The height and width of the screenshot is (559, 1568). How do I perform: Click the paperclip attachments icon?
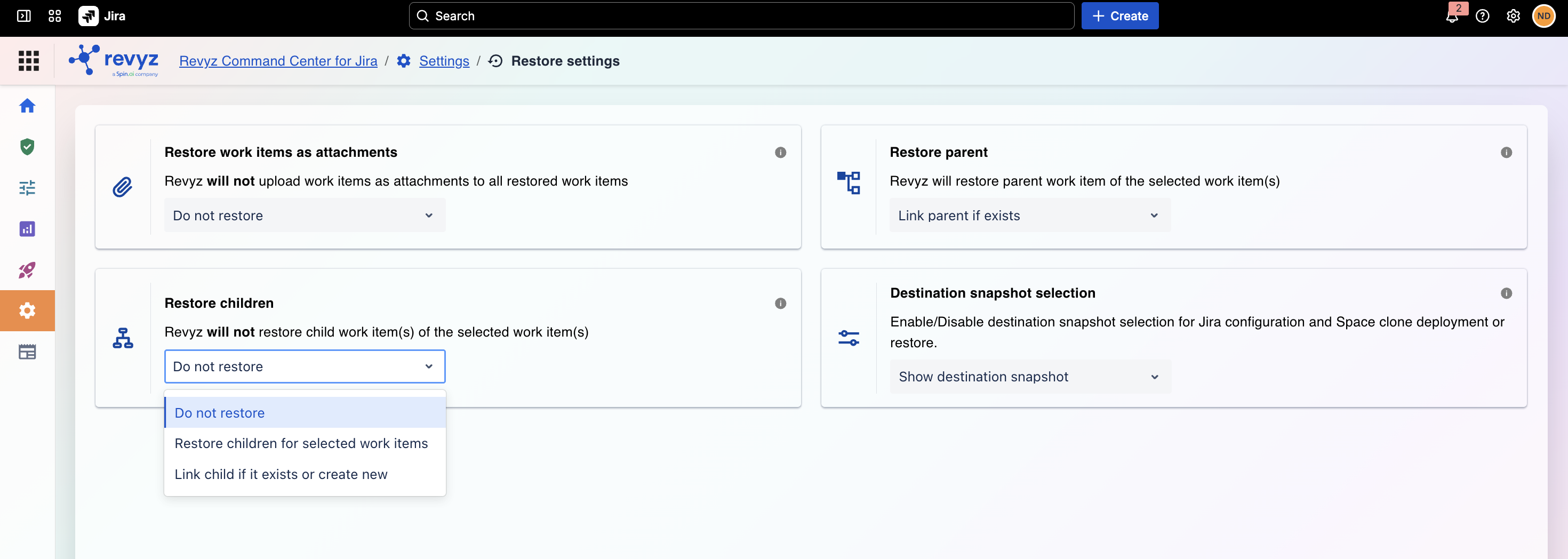(122, 187)
